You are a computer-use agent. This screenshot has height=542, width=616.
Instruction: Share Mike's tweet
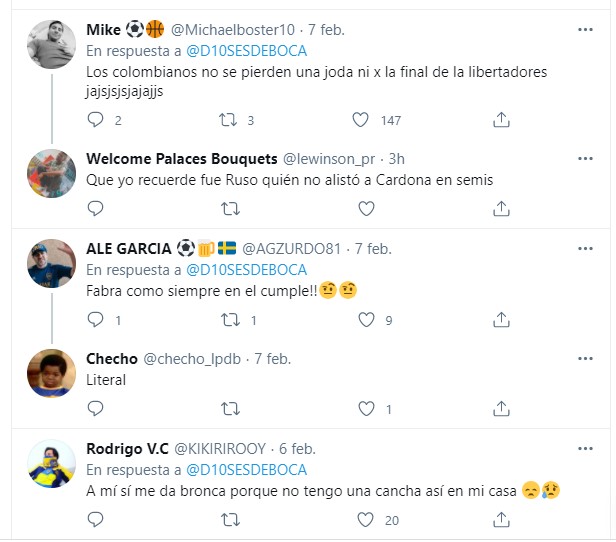coord(501,120)
